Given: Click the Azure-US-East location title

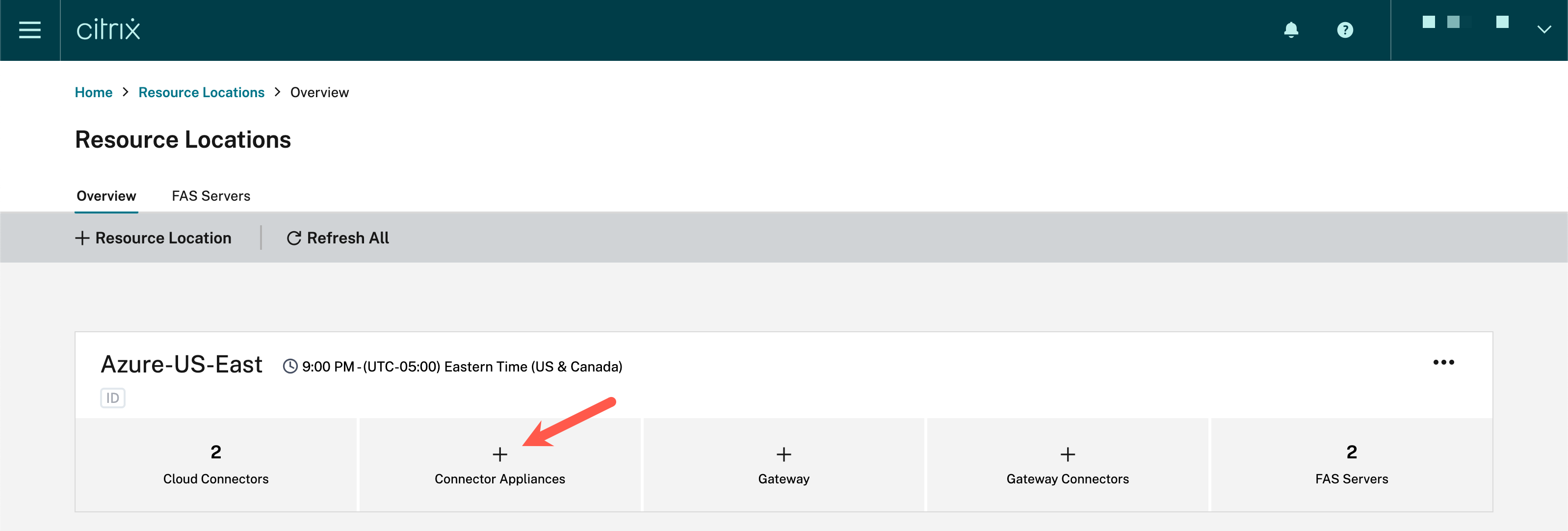Looking at the screenshot, I should [182, 365].
